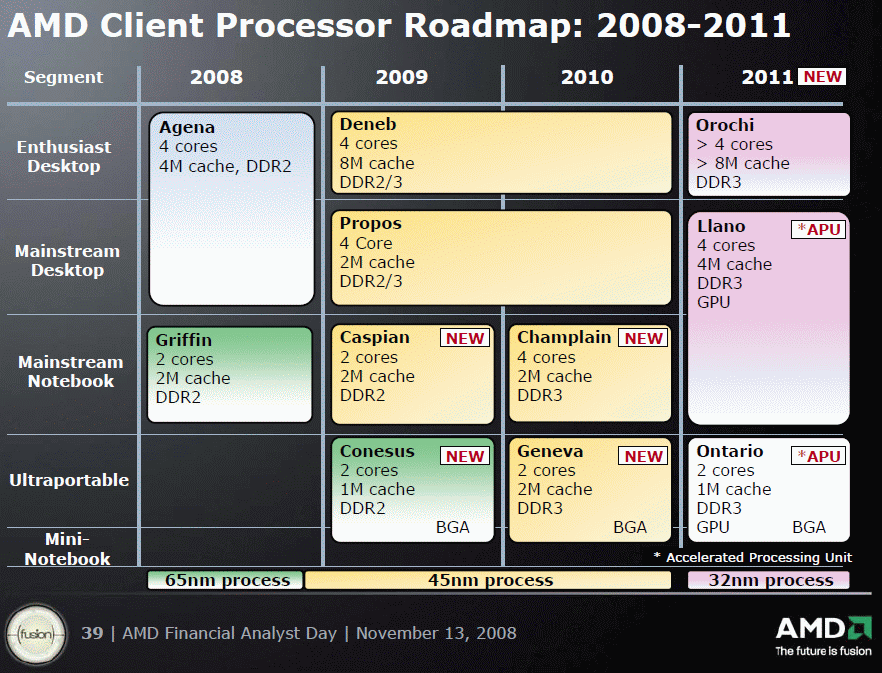
Task: Click 'BGA' text in Geneva card
Action: [630, 527]
